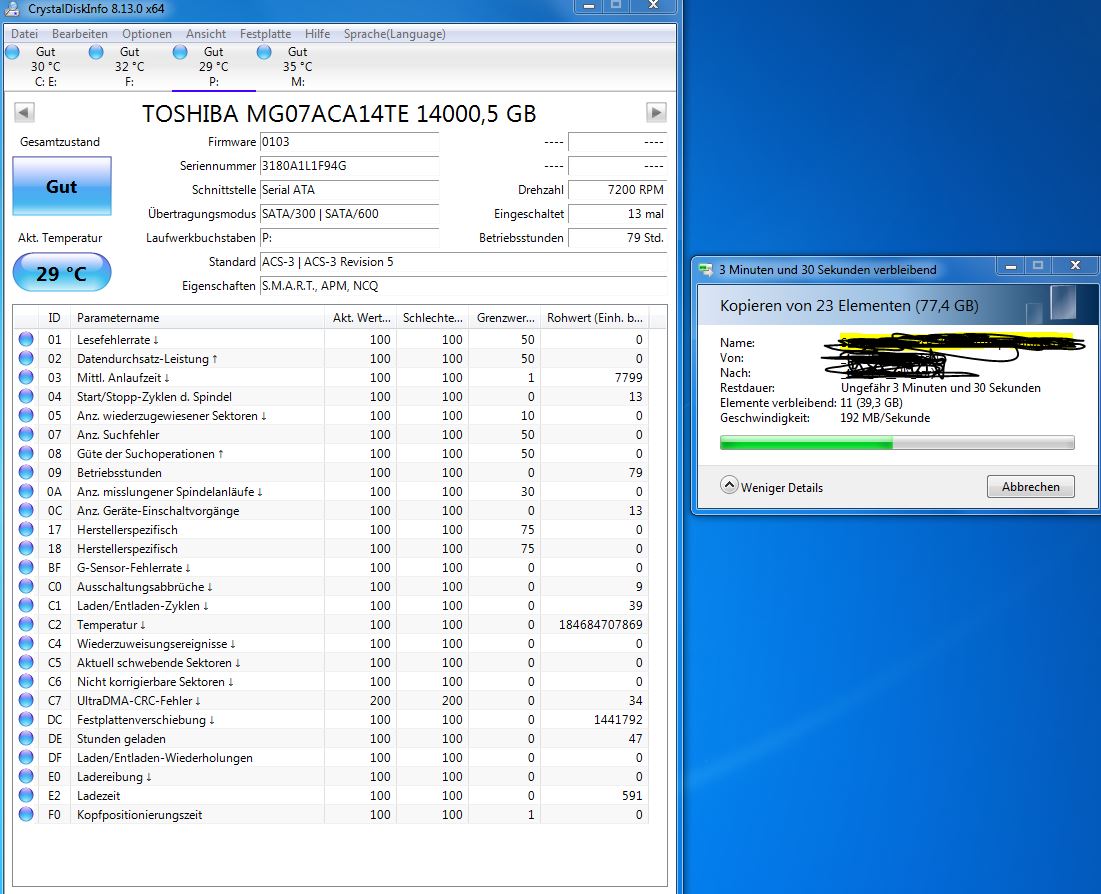Click the serial number field 3180A1L1F94G
This screenshot has width=1101, height=894.
tap(349, 166)
